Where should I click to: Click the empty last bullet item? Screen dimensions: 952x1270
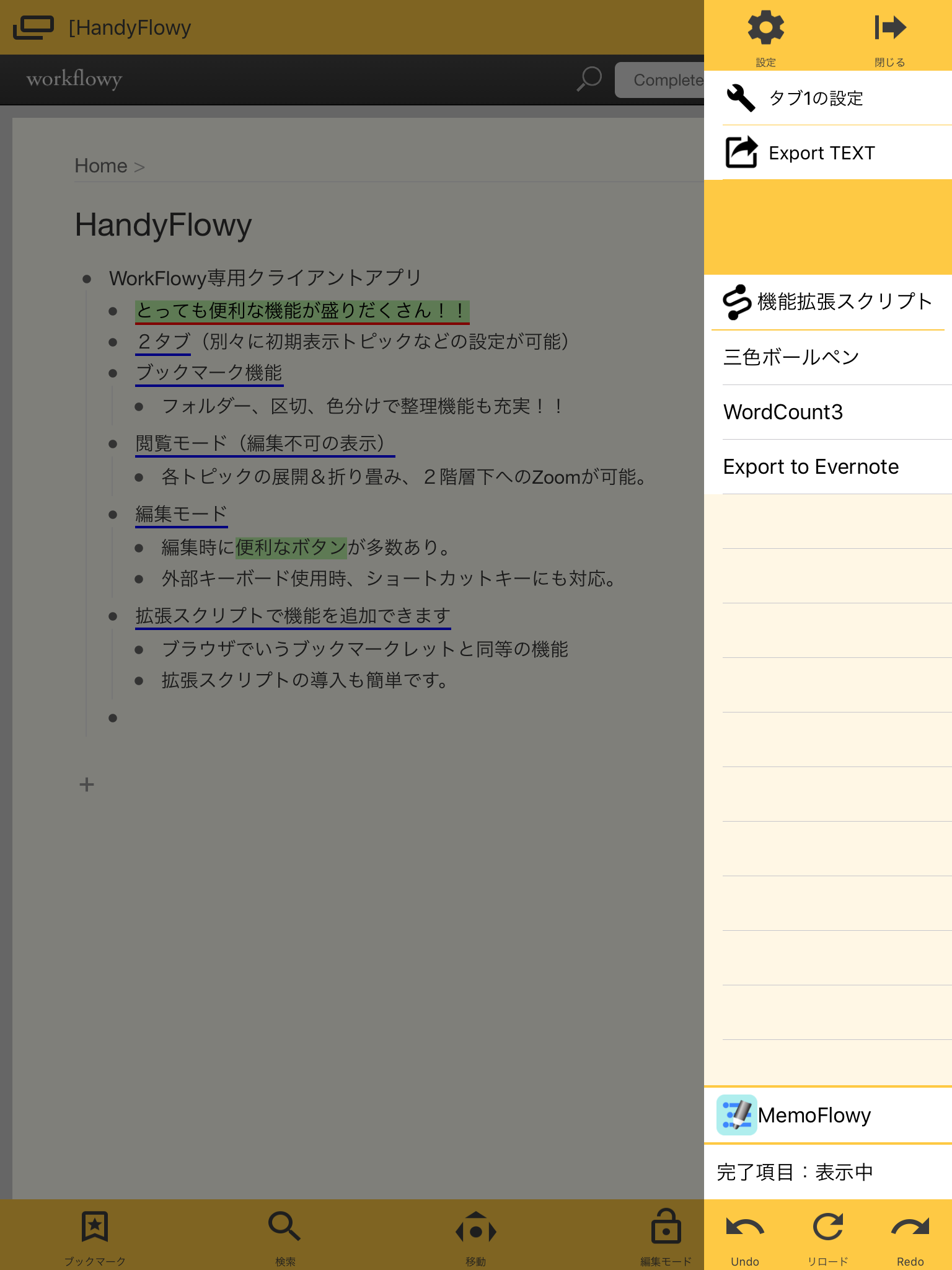pos(113,718)
